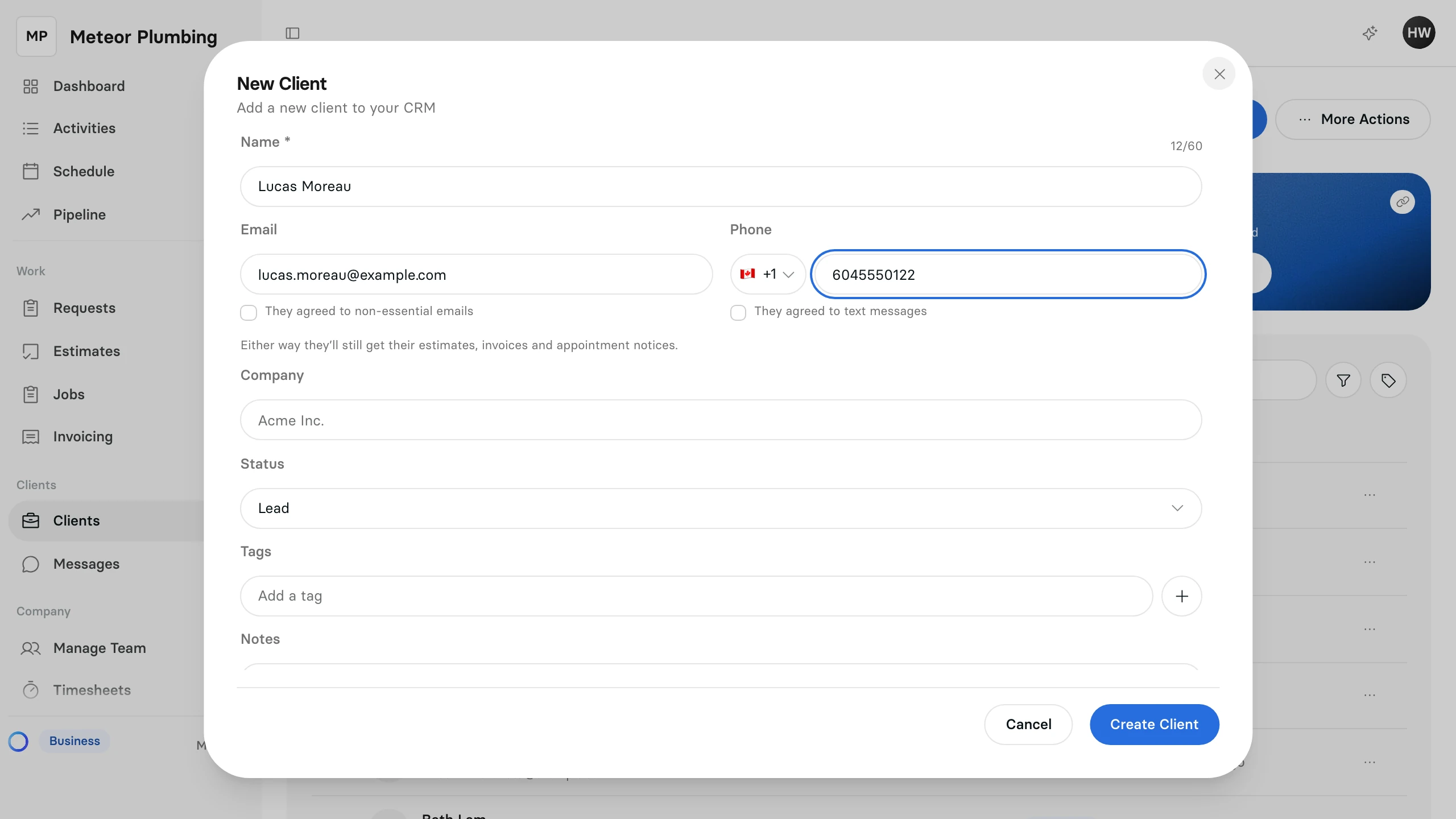
Task: Open the More Actions menu
Action: [x=1353, y=119]
